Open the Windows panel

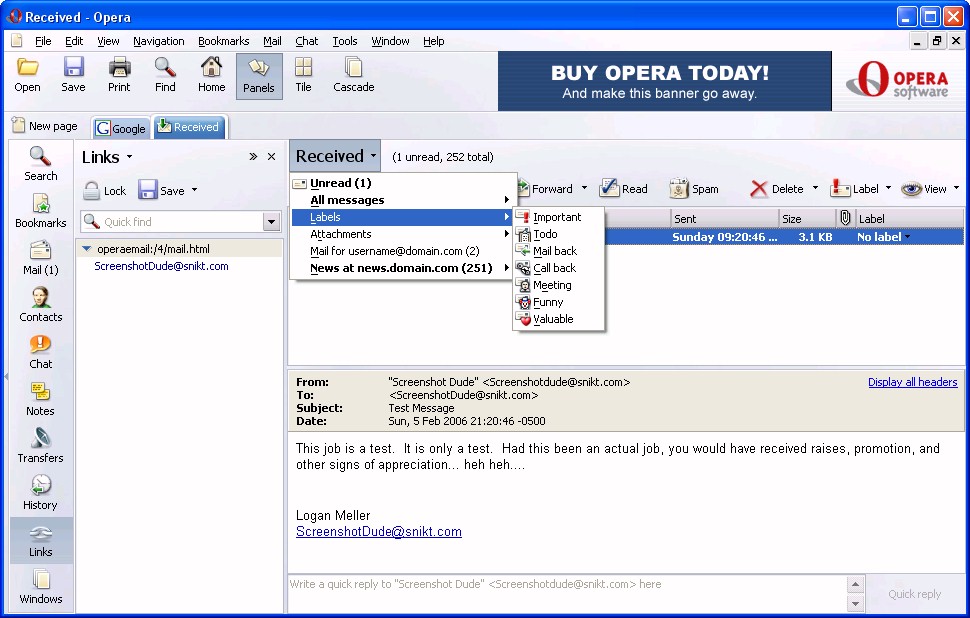(40, 587)
